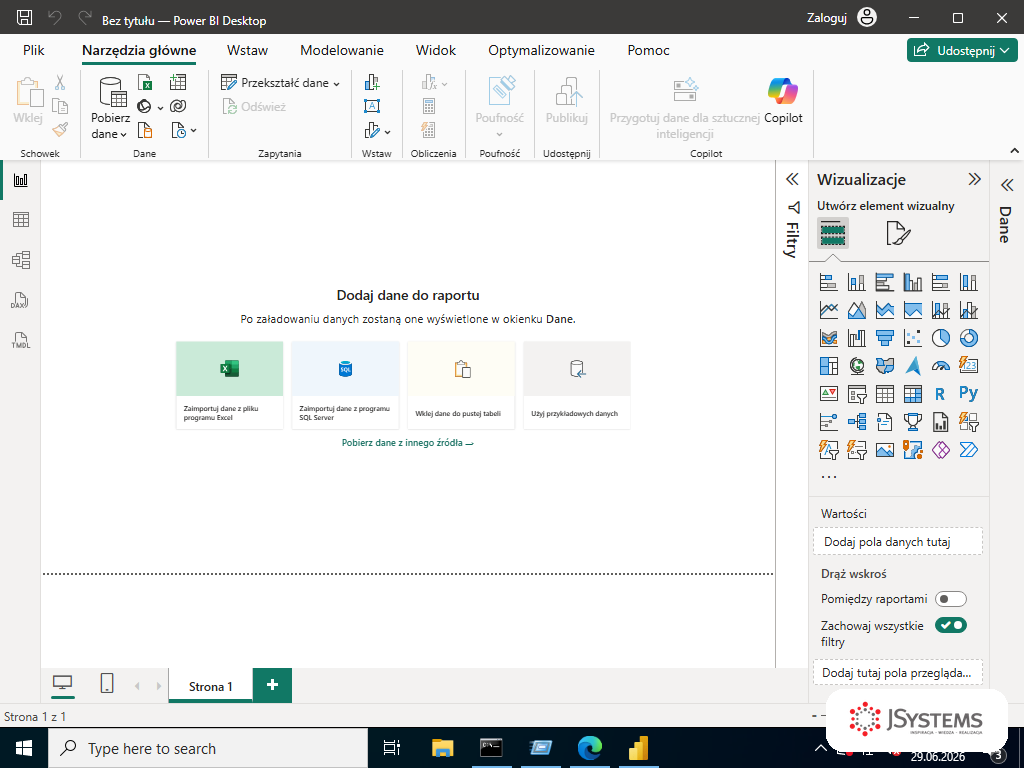Click the Zaimportuj dane z pliku programu Excel card
The image size is (1024, 768).
coord(229,385)
